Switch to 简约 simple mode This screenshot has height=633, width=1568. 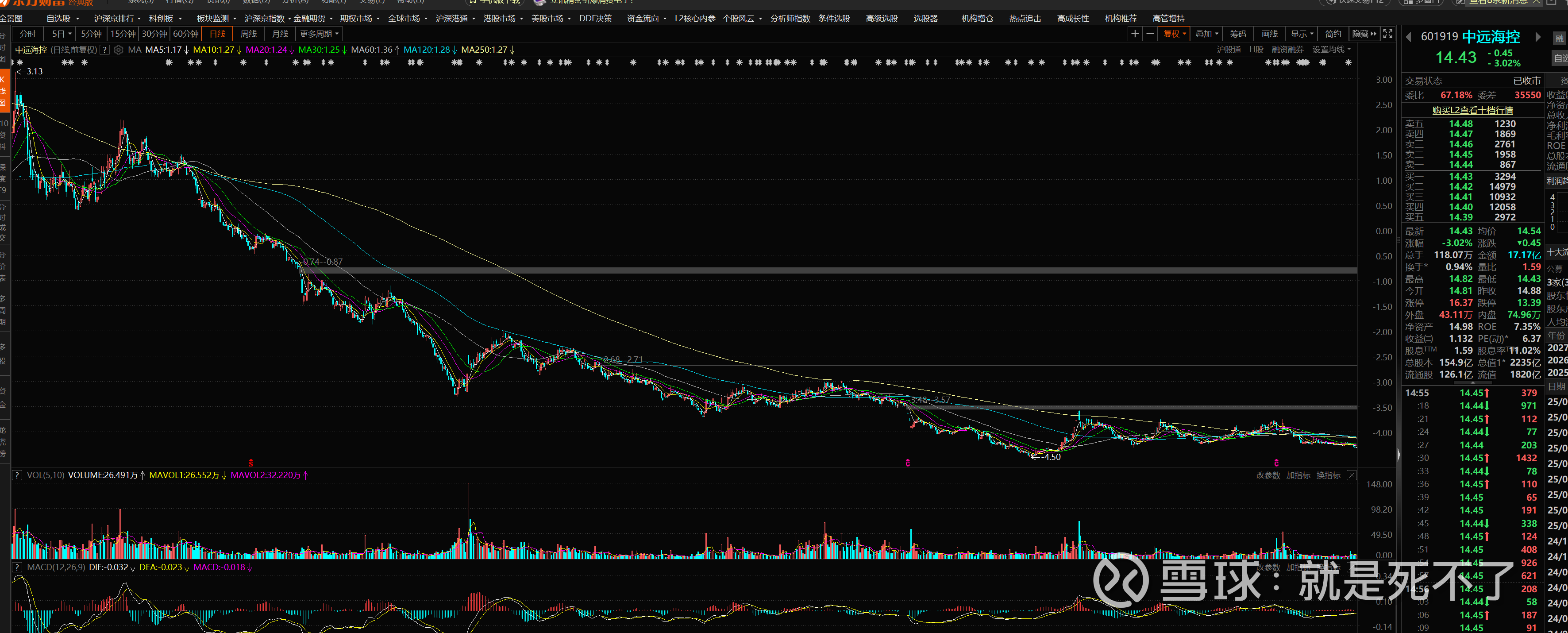pyautogui.click(x=1333, y=34)
